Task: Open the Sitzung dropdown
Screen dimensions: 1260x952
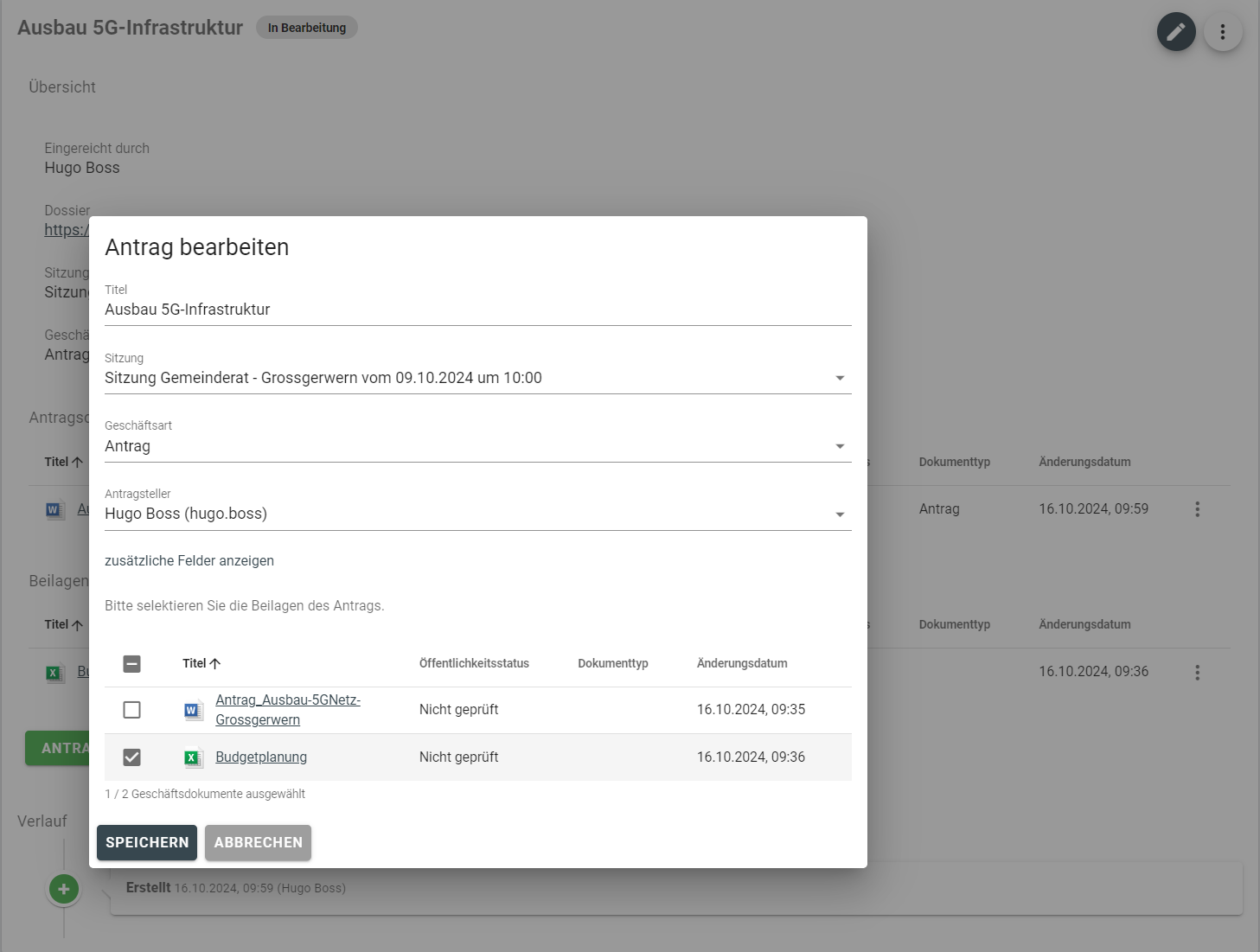Action: tap(839, 378)
